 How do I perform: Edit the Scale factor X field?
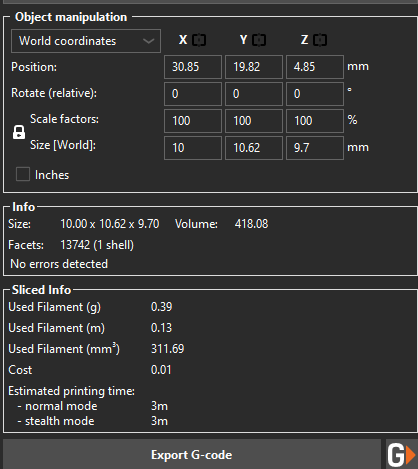click(193, 121)
